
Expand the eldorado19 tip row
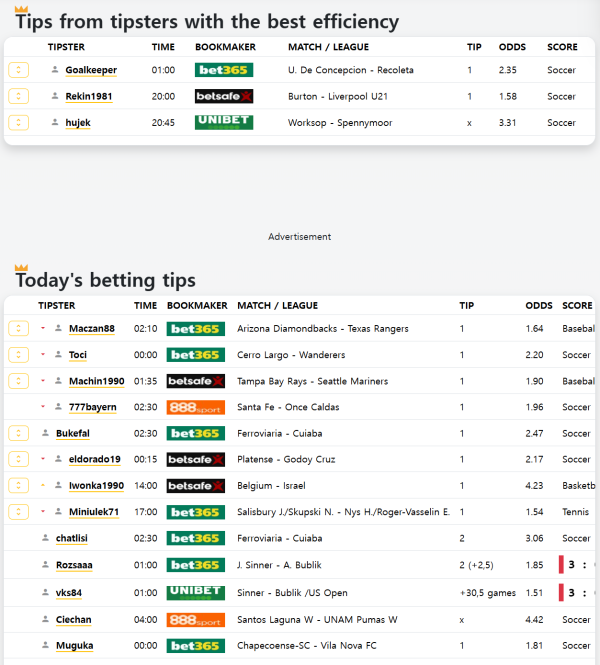pyautogui.click(x=18, y=459)
